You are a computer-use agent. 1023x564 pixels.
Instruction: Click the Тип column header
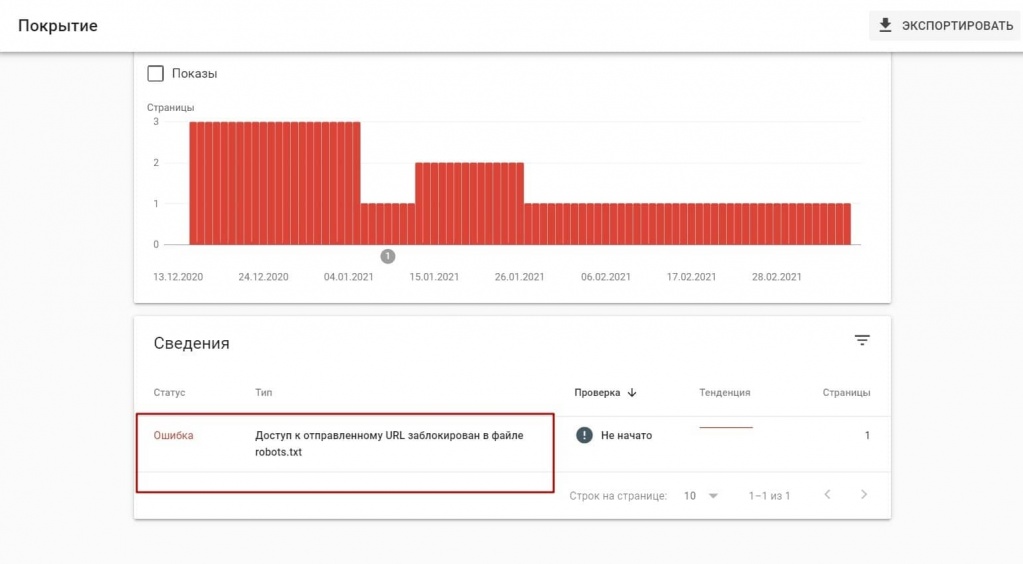pos(264,393)
